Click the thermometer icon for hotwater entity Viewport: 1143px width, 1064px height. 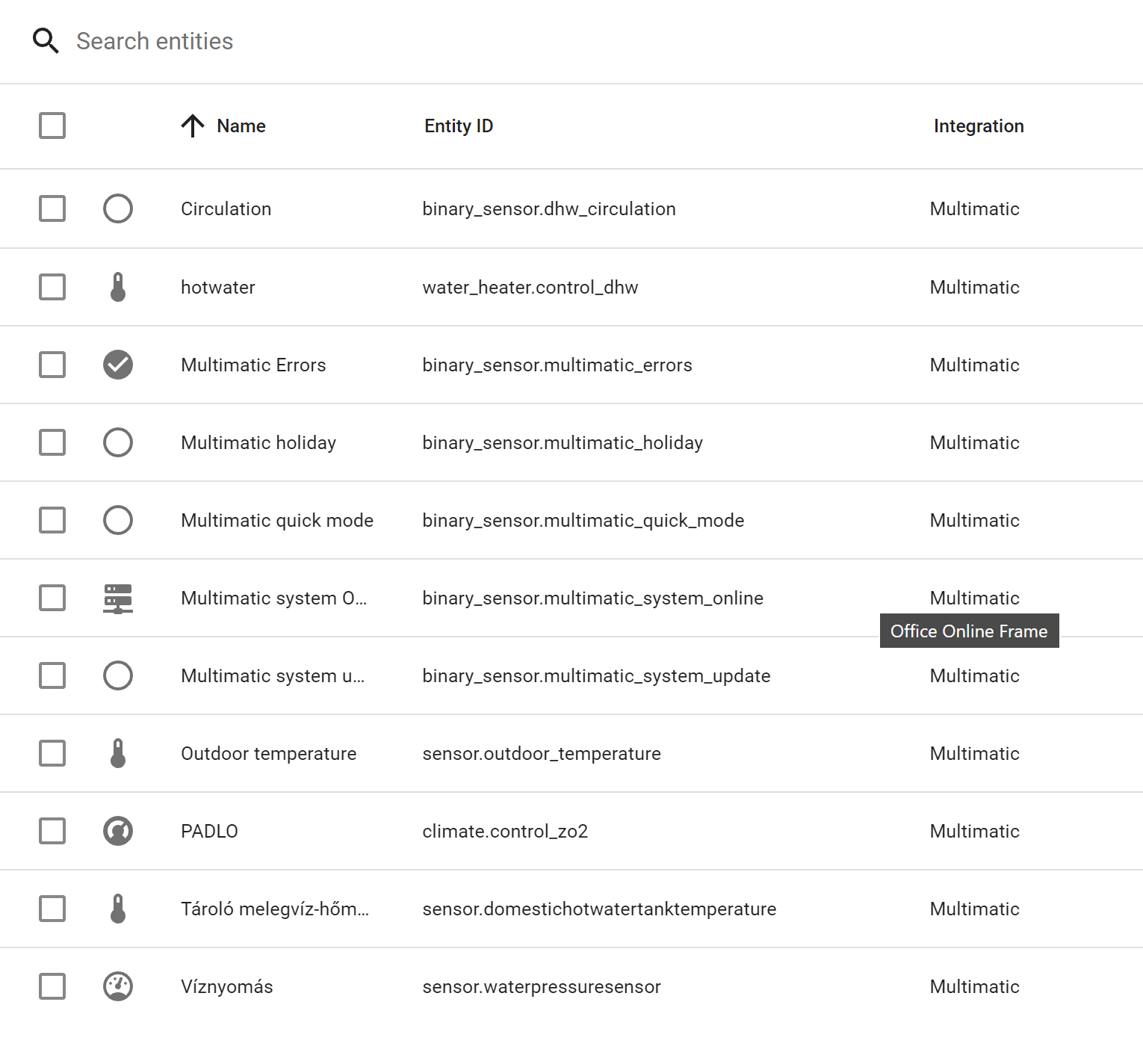tap(118, 287)
